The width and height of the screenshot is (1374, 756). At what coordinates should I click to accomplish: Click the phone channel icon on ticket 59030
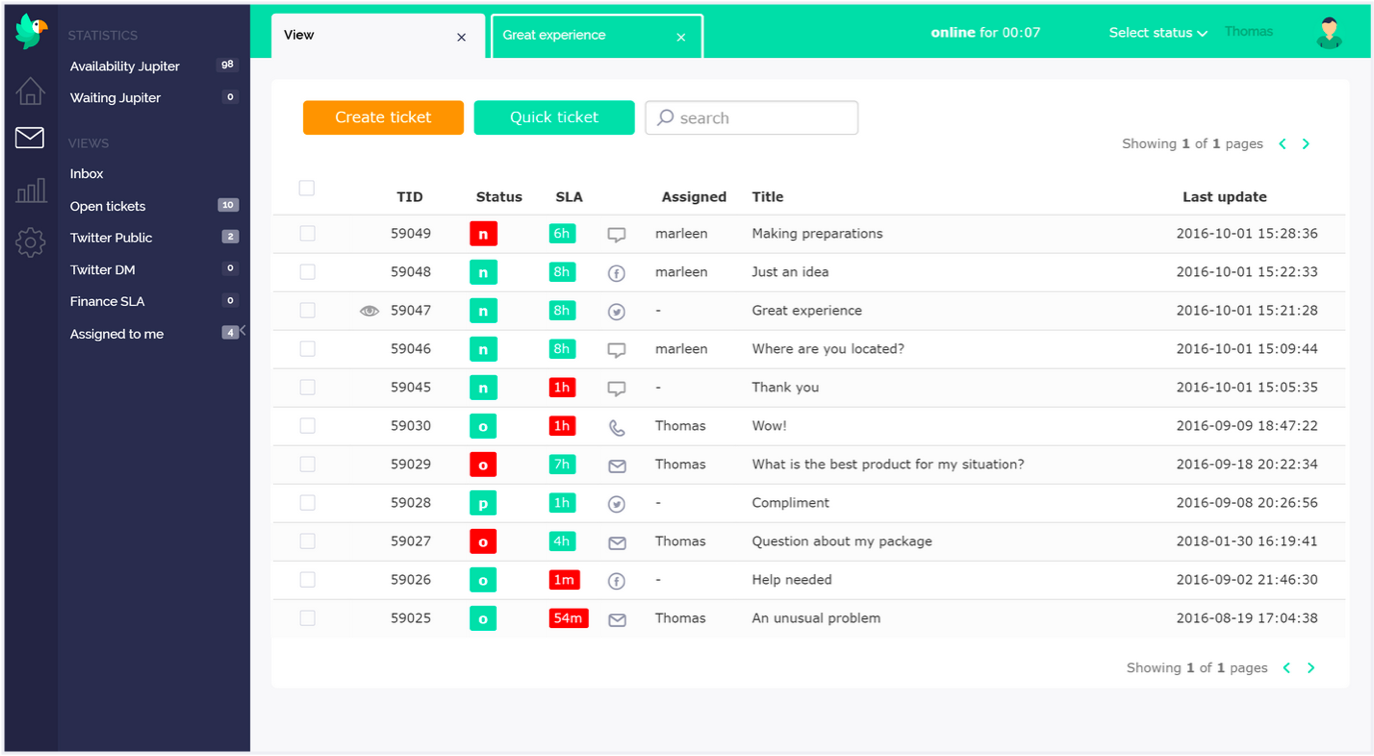617,425
